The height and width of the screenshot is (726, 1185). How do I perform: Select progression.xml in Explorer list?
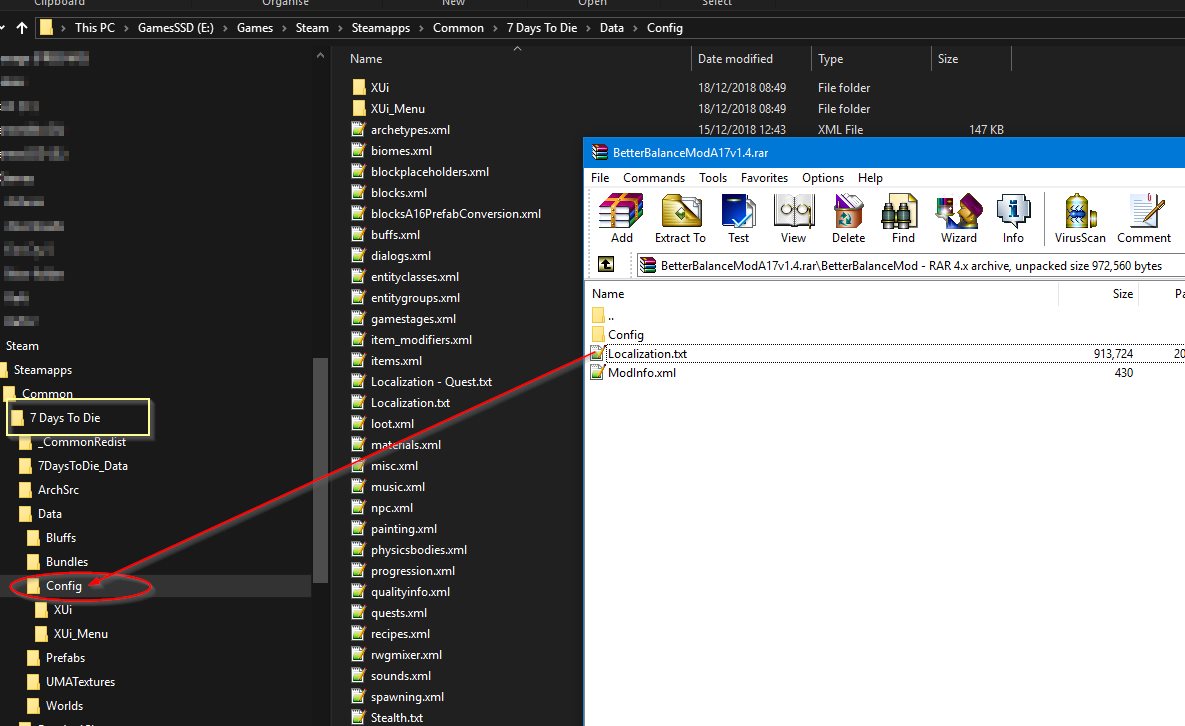click(413, 571)
